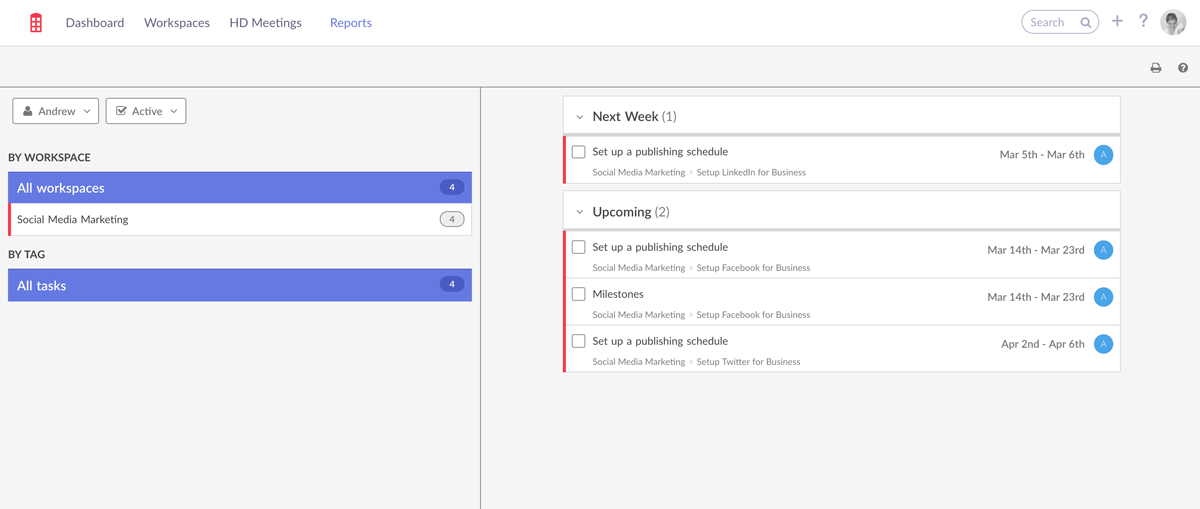Click Setup LinkedIn for Business breadcrumb
The height and width of the screenshot is (509, 1200).
(751, 172)
